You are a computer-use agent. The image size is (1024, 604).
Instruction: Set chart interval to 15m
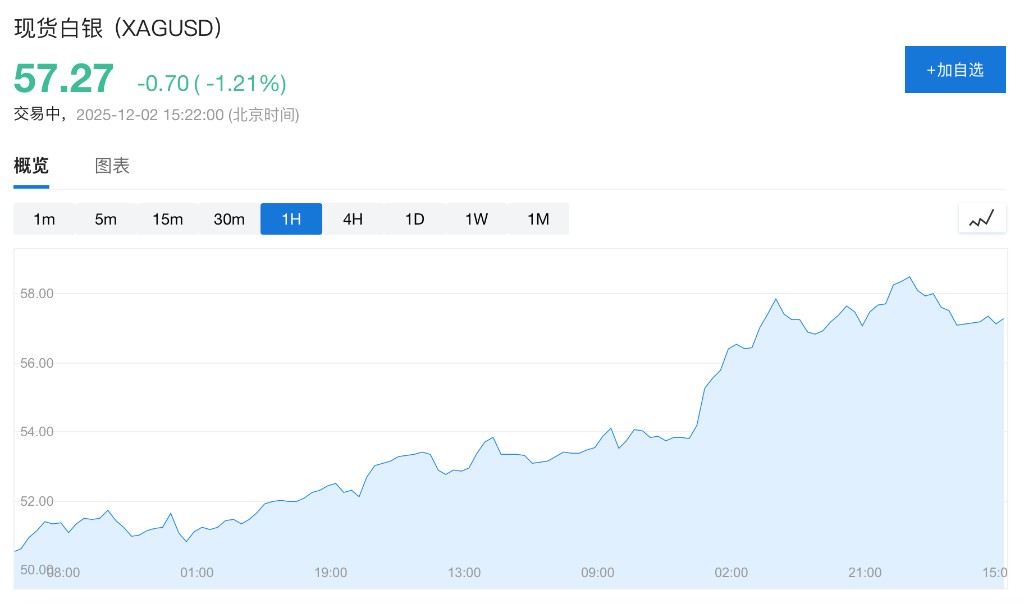pos(168,219)
